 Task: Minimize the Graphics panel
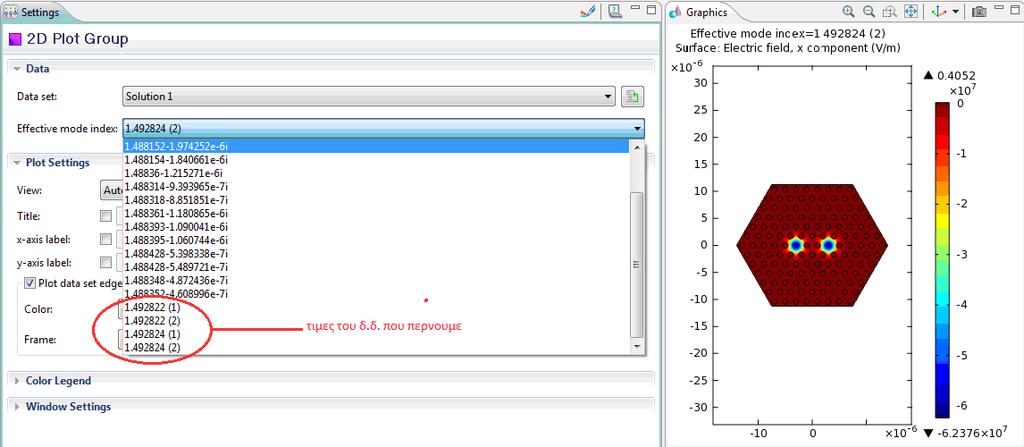click(x=999, y=8)
